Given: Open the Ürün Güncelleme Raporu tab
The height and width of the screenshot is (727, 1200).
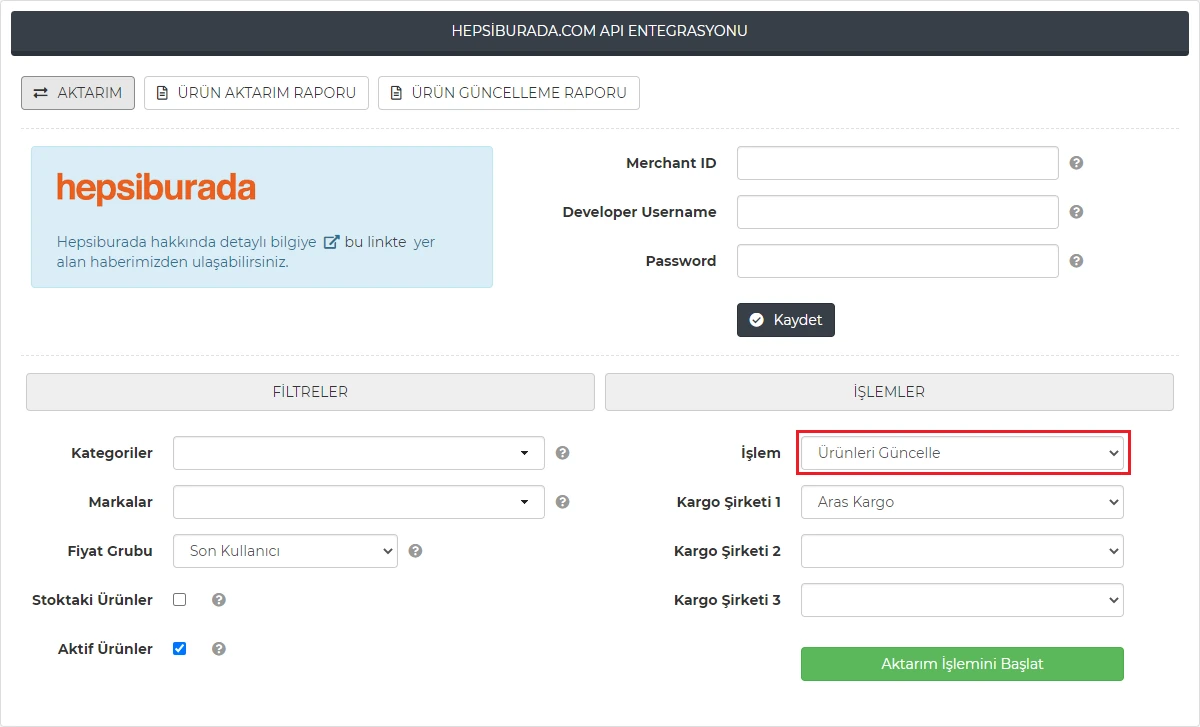Looking at the screenshot, I should pyautogui.click(x=508, y=93).
